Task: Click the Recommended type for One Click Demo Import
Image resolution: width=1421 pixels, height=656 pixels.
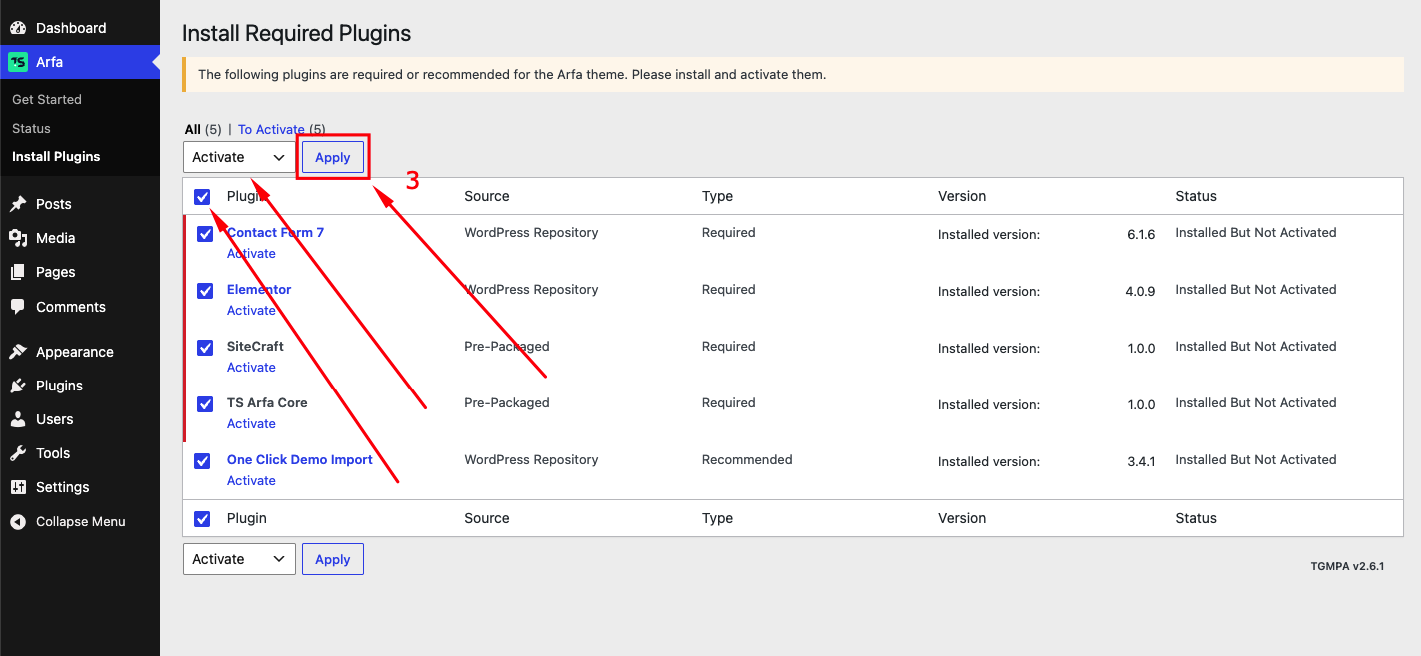Action: 747,459
